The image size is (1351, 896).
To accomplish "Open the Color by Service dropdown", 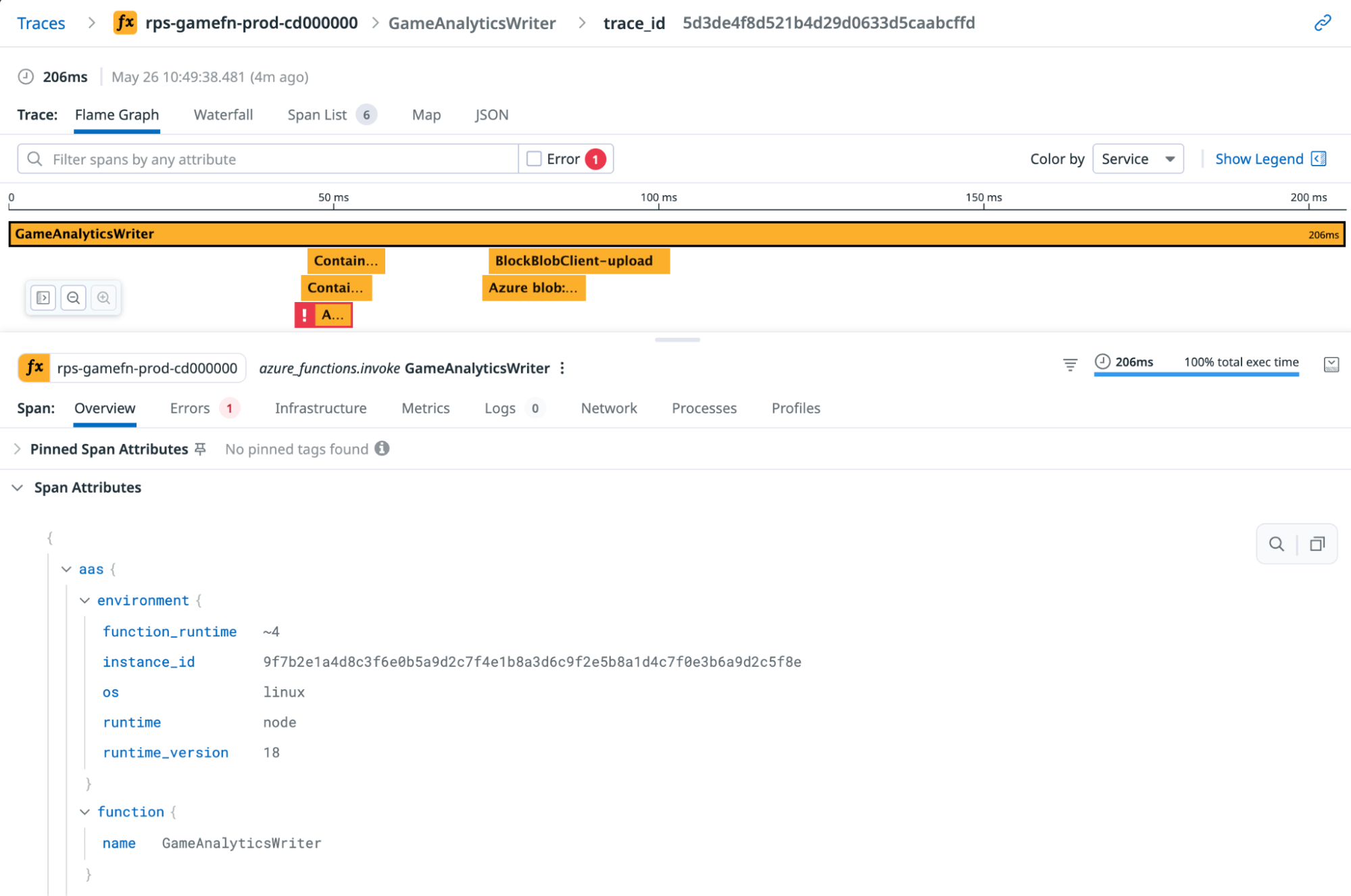I will click(1138, 159).
